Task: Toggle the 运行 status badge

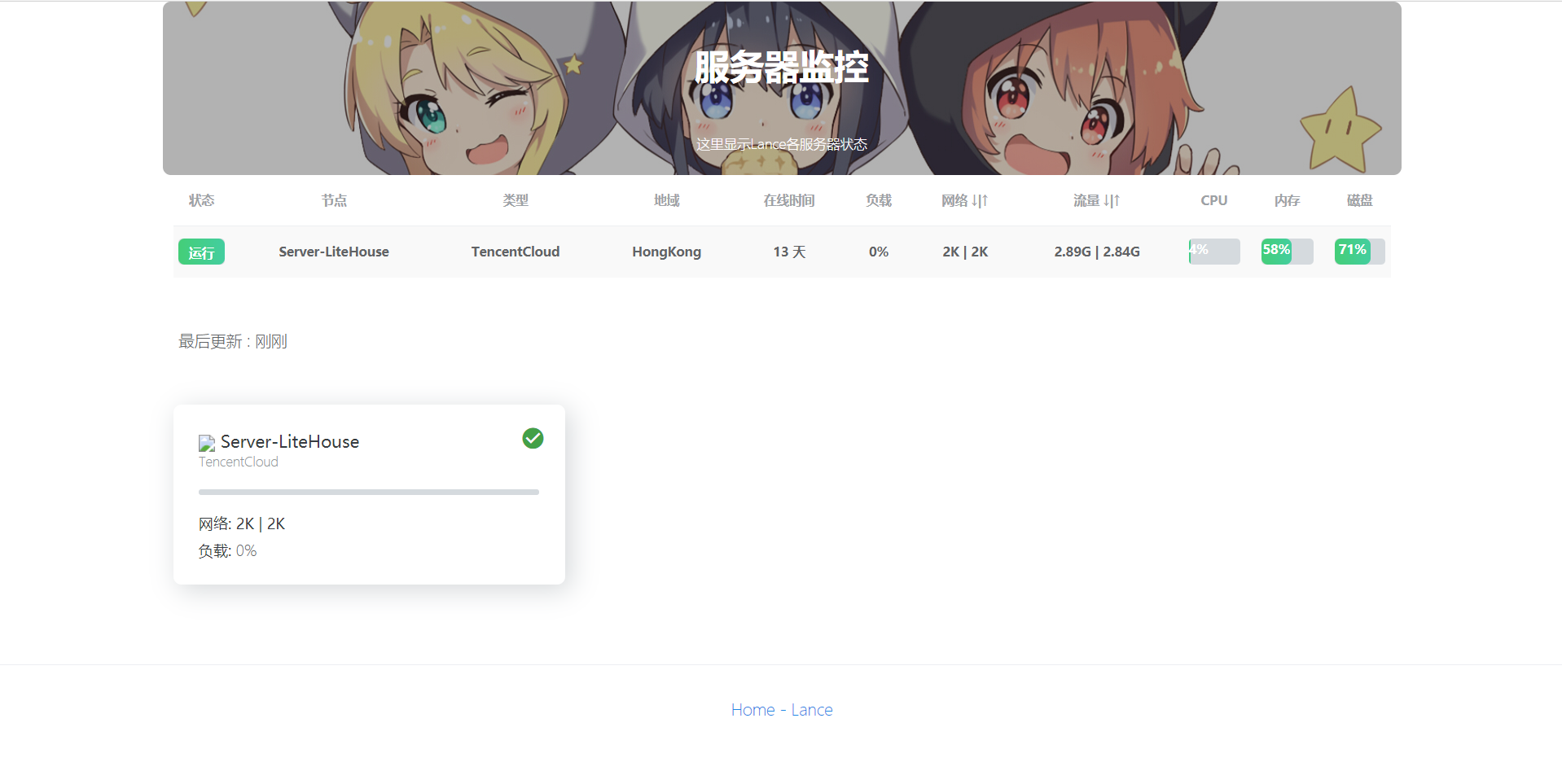Action: coord(201,252)
